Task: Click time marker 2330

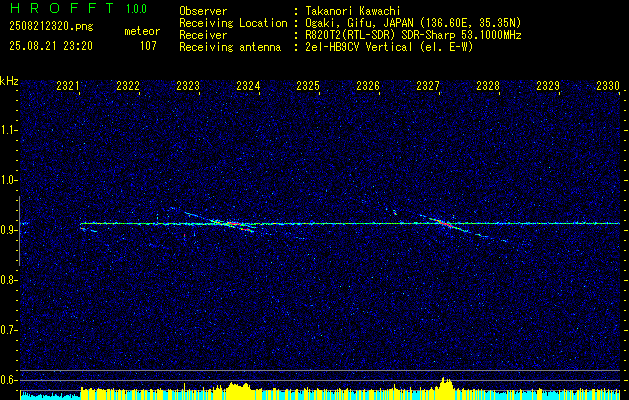Action: click(x=608, y=85)
